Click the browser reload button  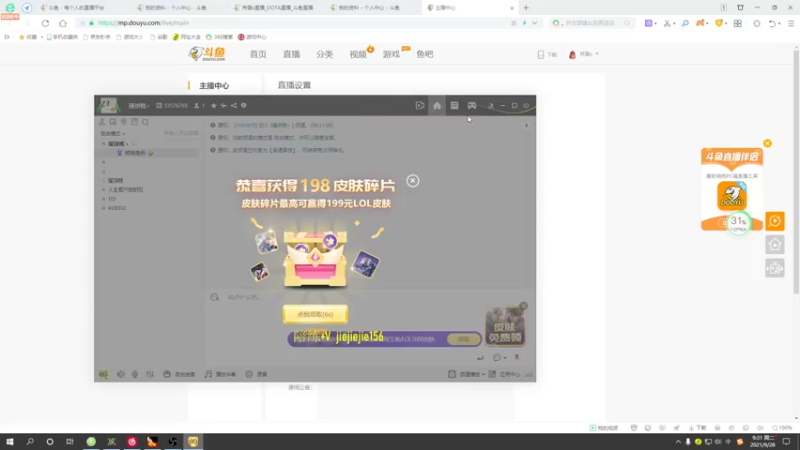pyautogui.click(x=45, y=23)
